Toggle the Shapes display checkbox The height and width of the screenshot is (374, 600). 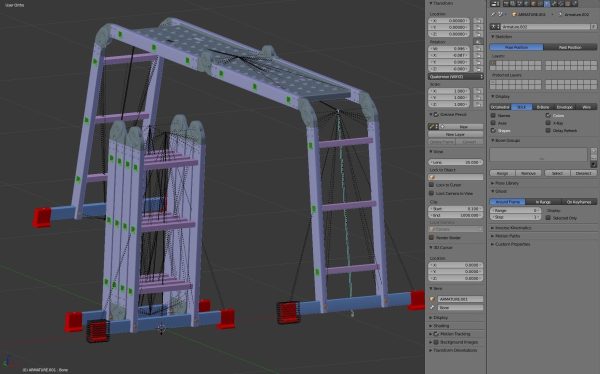click(x=493, y=131)
